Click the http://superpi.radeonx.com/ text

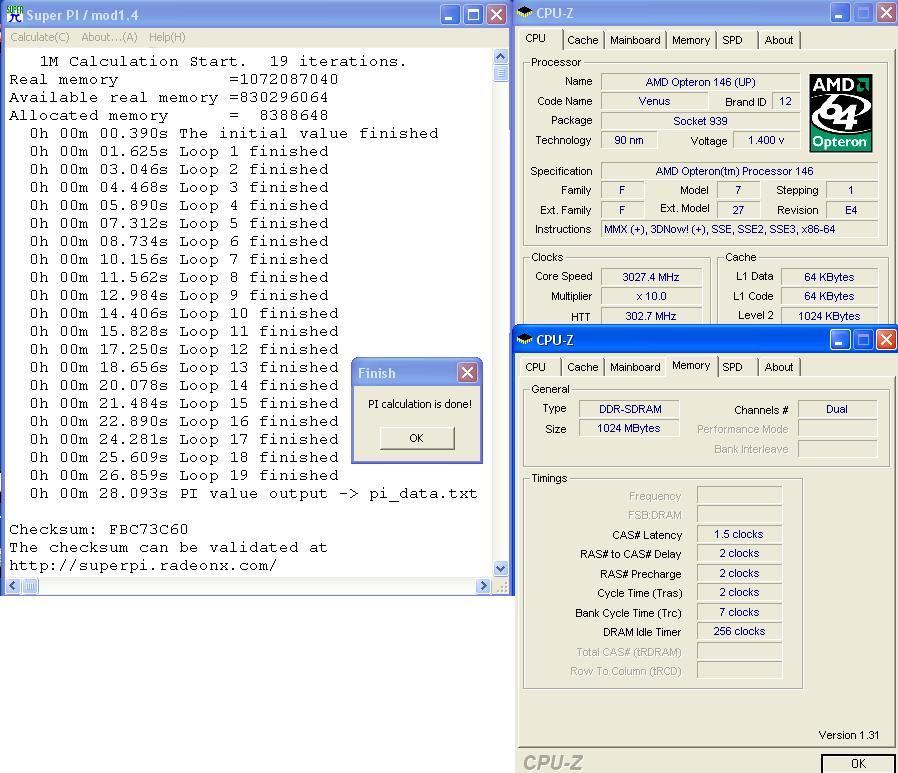point(143,565)
